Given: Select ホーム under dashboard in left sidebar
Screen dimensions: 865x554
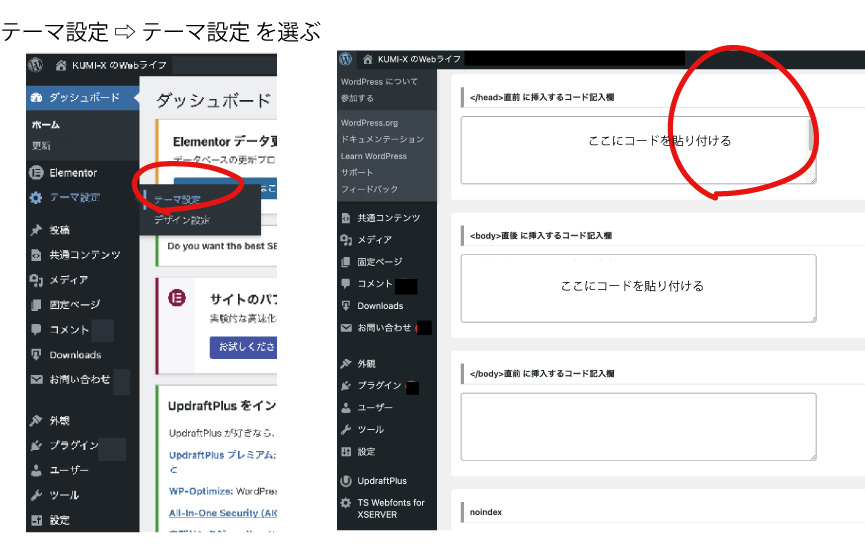Looking at the screenshot, I should [x=46, y=125].
